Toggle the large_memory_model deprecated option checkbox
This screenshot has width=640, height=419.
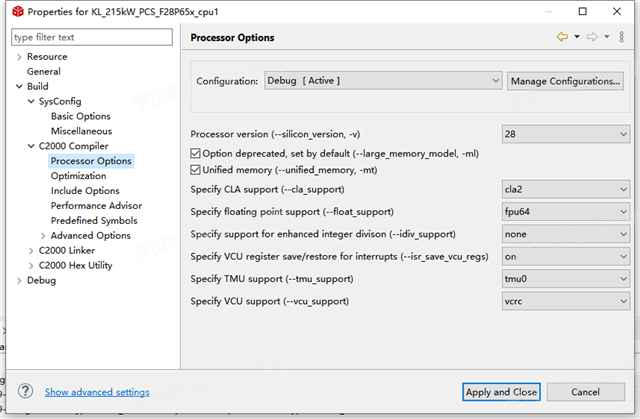[x=195, y=153]
